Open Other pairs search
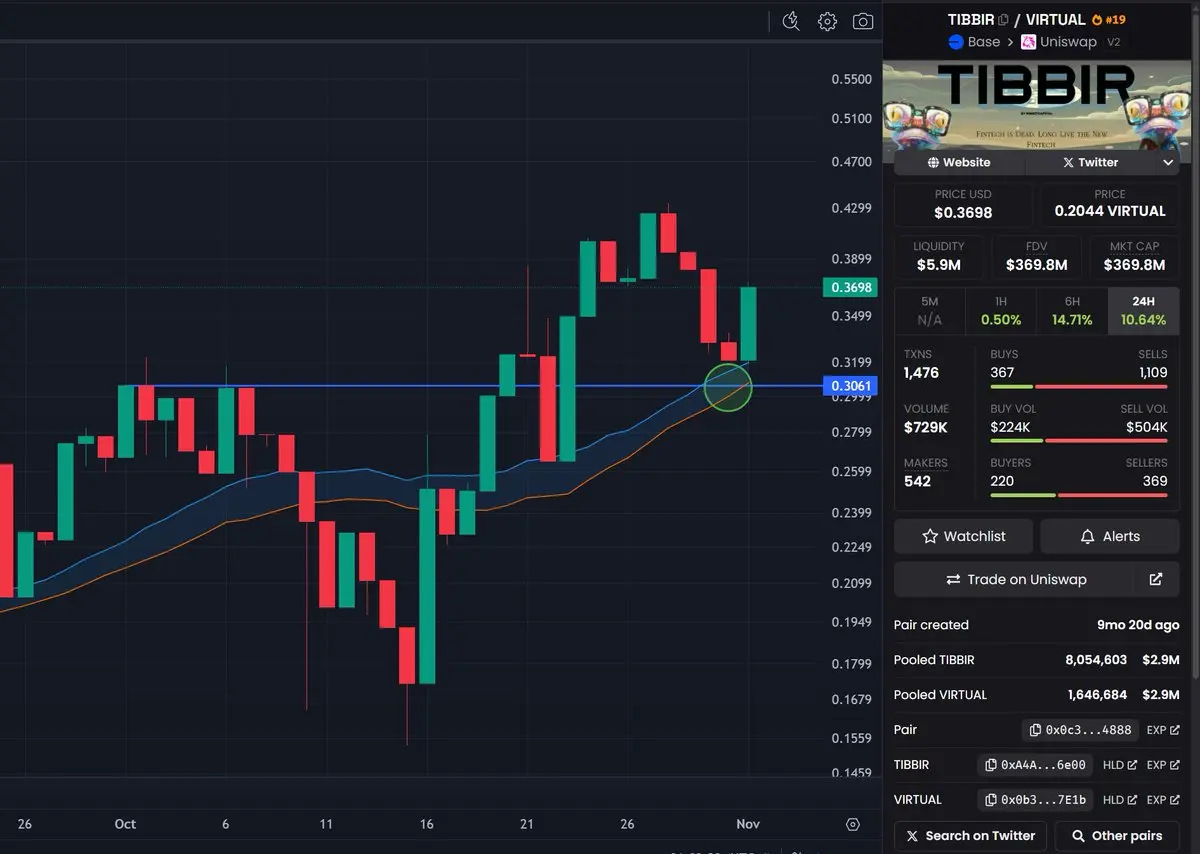The height and width of the screenshot is (854, 1200). click(1117, 836)
